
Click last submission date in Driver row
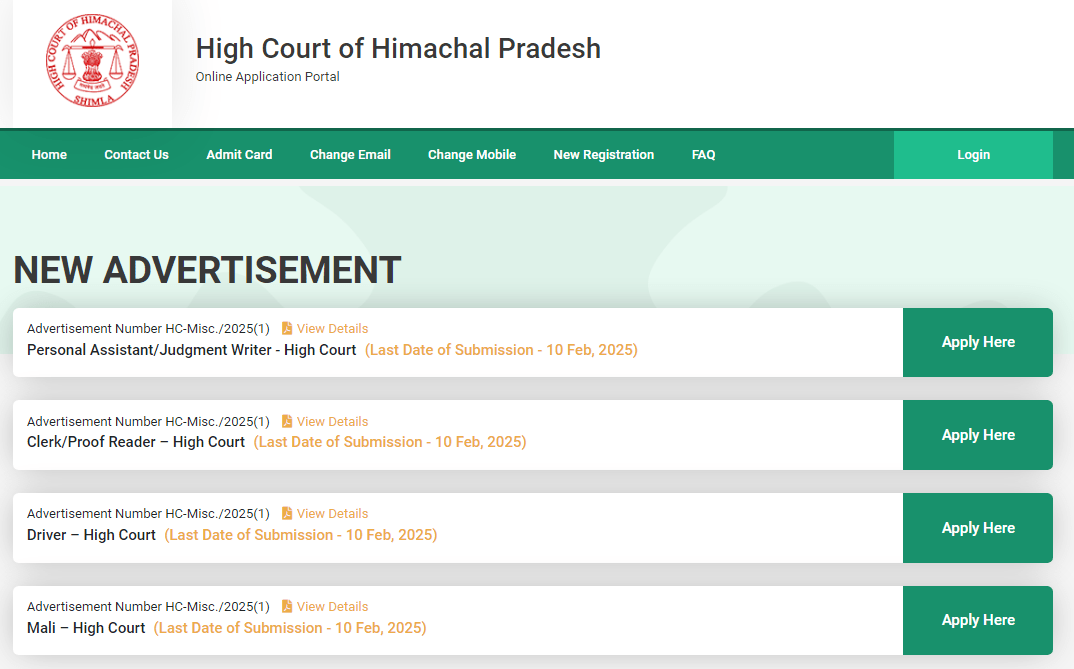click(301, 535)
